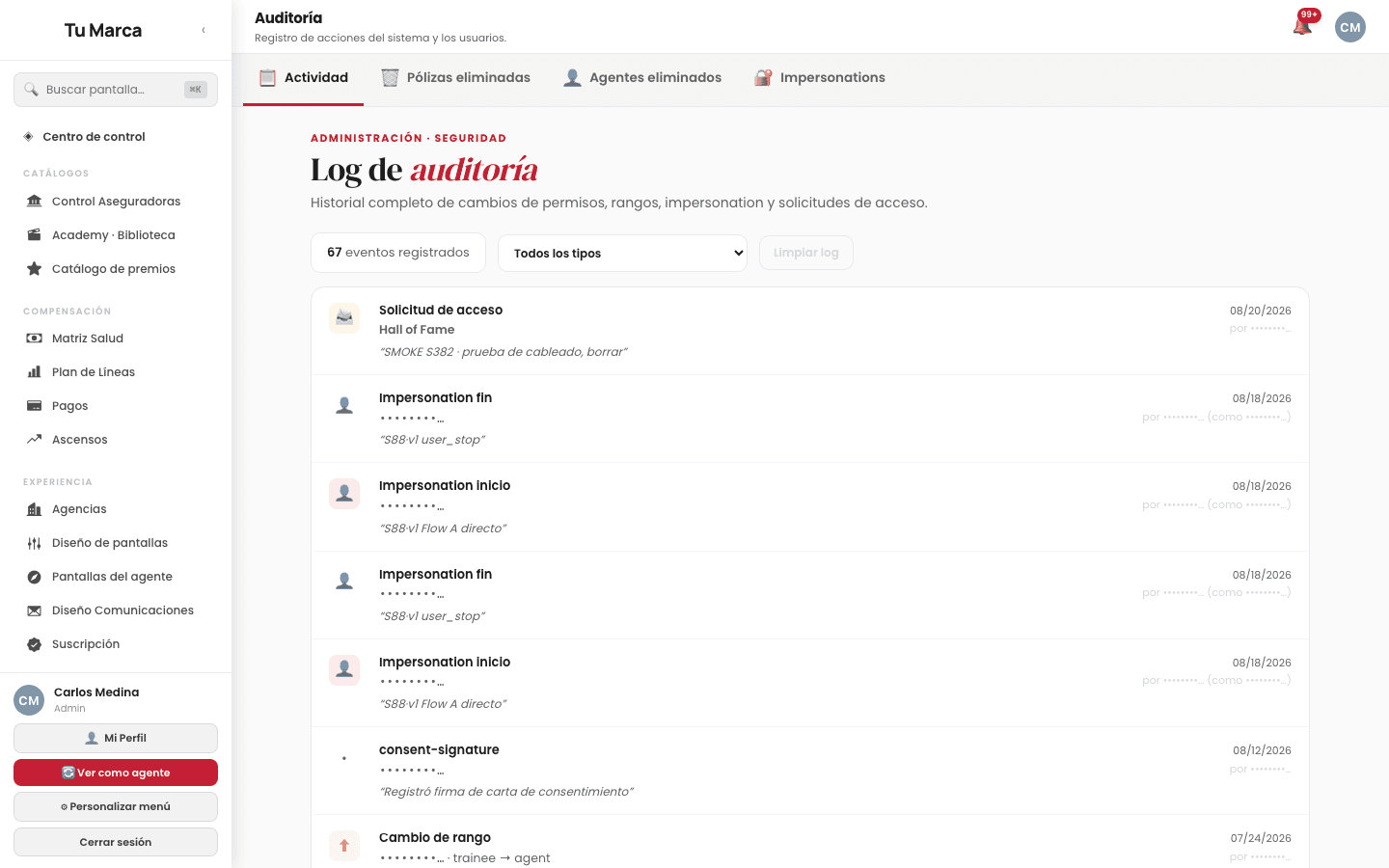Click the Matriz Salud money icon
The image size is (1389, 868).
[35, 339]
